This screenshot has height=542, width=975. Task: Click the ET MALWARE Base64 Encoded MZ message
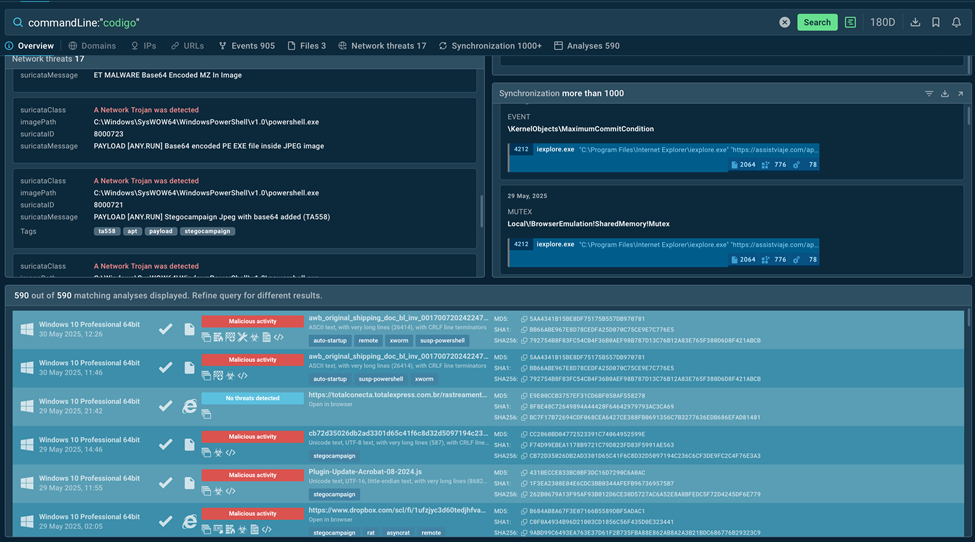[168, 75]
